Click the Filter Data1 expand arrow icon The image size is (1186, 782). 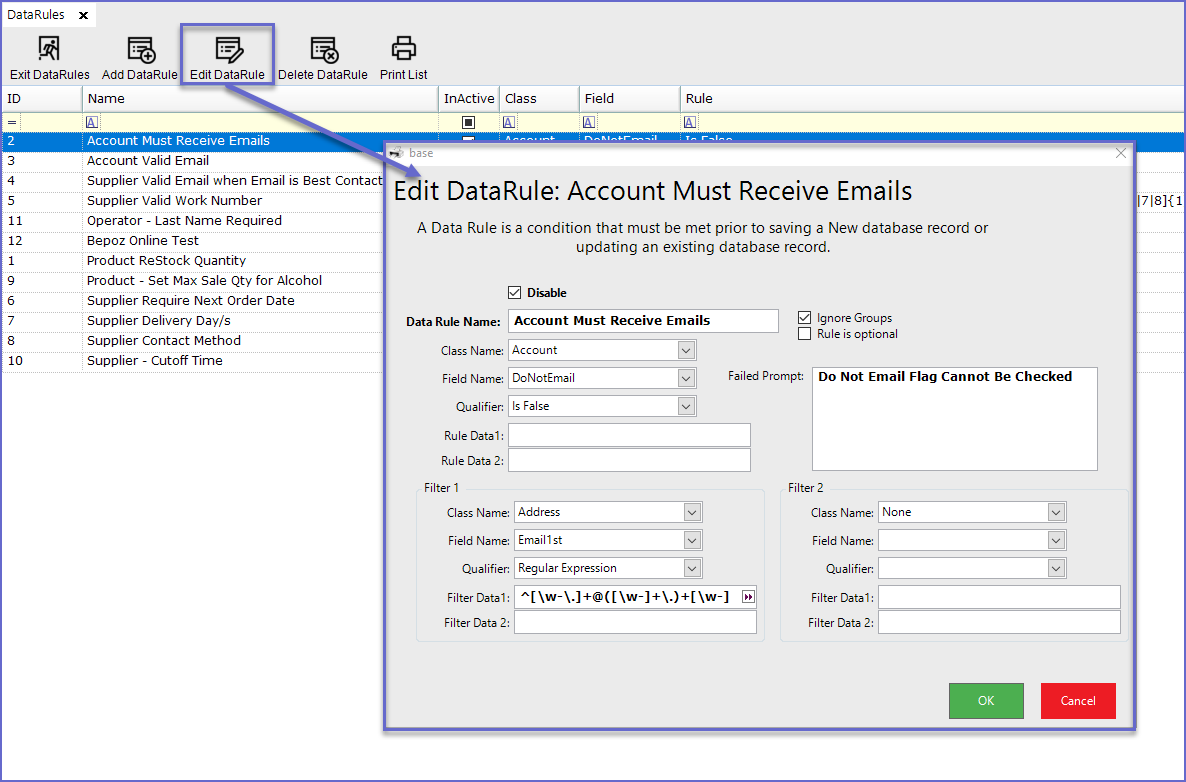pos(748,597)
